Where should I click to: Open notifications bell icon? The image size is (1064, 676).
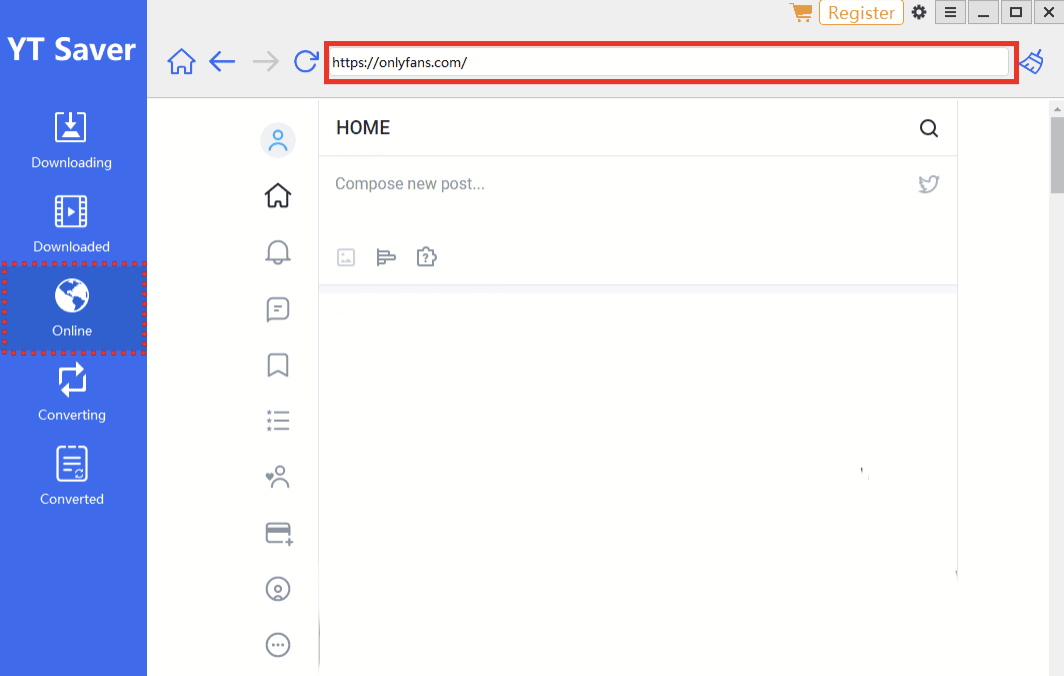tap(278, 252)
